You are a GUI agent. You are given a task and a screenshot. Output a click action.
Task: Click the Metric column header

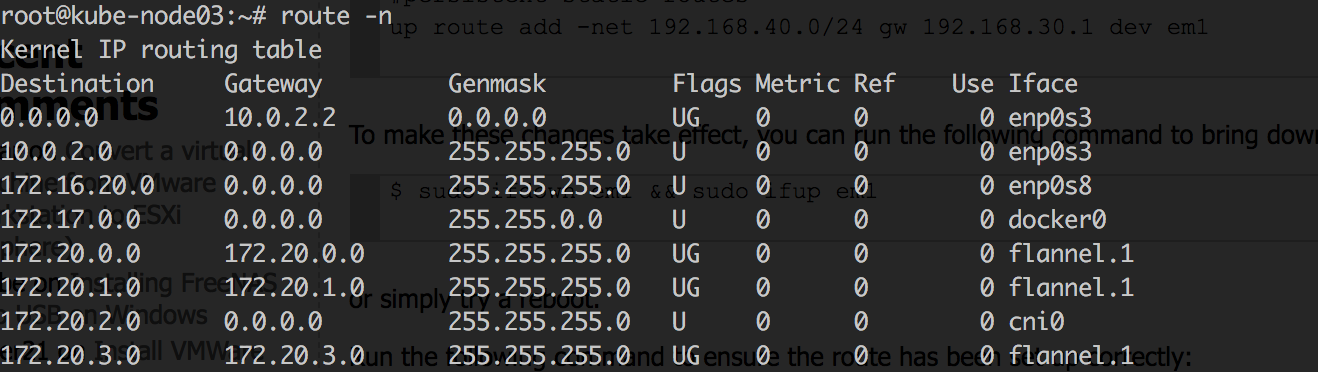(x=797, y=84)
